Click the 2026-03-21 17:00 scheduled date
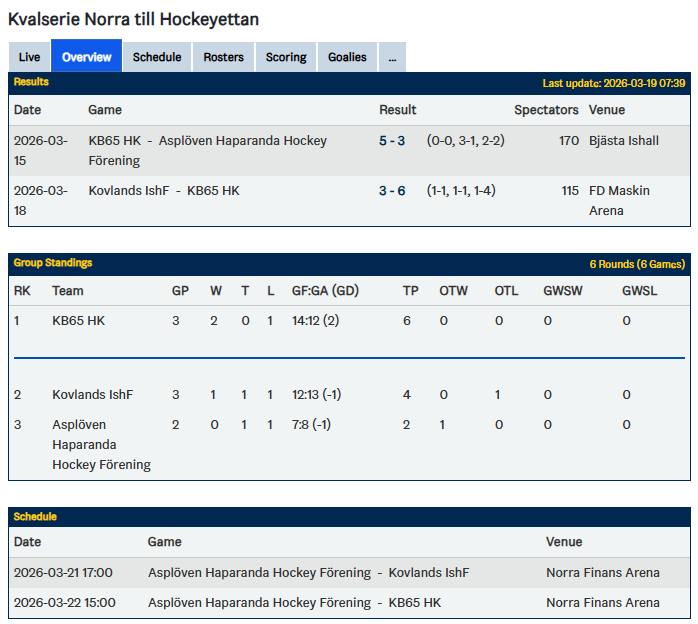Screen dimensions: 698x624 pos(63,573)
